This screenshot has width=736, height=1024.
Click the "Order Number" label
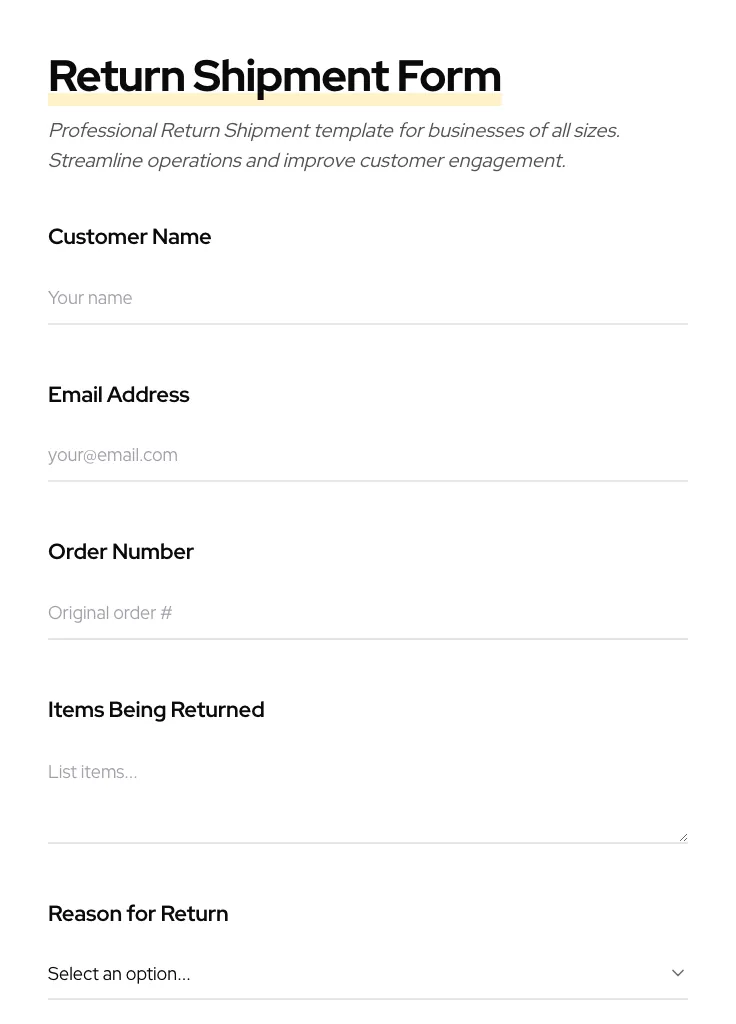[120, 552]
